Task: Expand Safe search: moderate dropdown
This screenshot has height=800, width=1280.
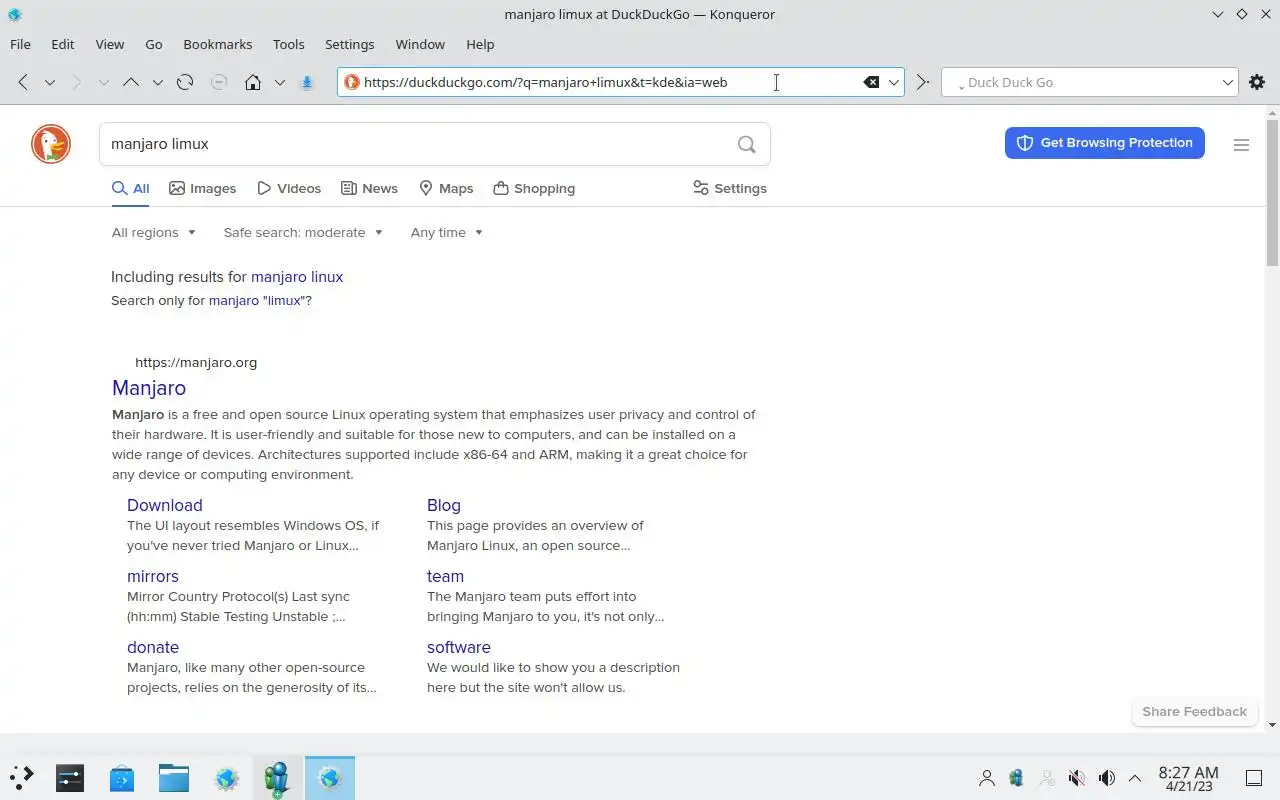Action: (x=303, y=232)
